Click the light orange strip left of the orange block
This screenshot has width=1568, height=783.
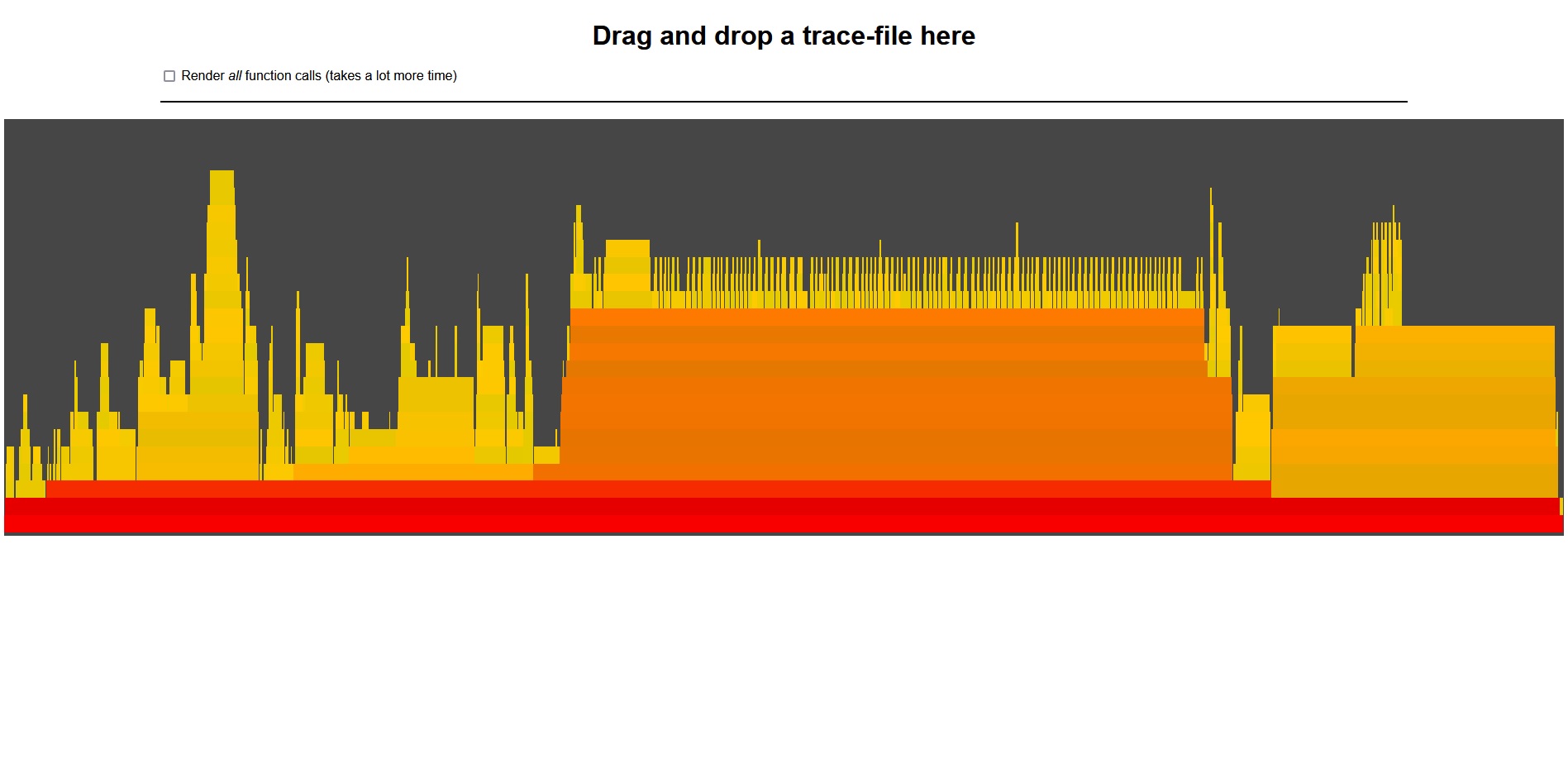[x=413, y=472]
